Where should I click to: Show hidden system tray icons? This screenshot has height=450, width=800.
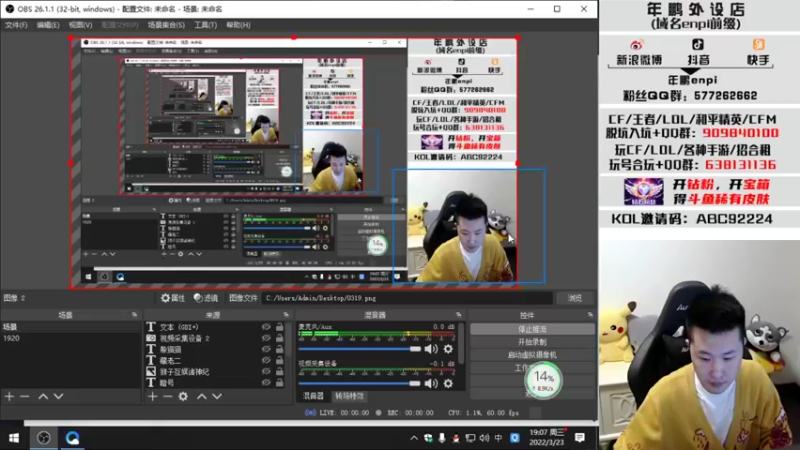click(414, 438)
